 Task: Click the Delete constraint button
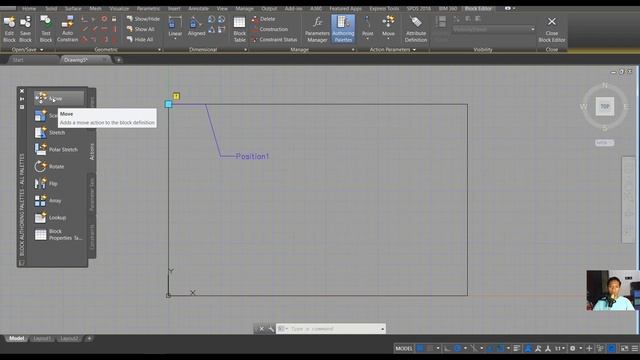(263, 19)
